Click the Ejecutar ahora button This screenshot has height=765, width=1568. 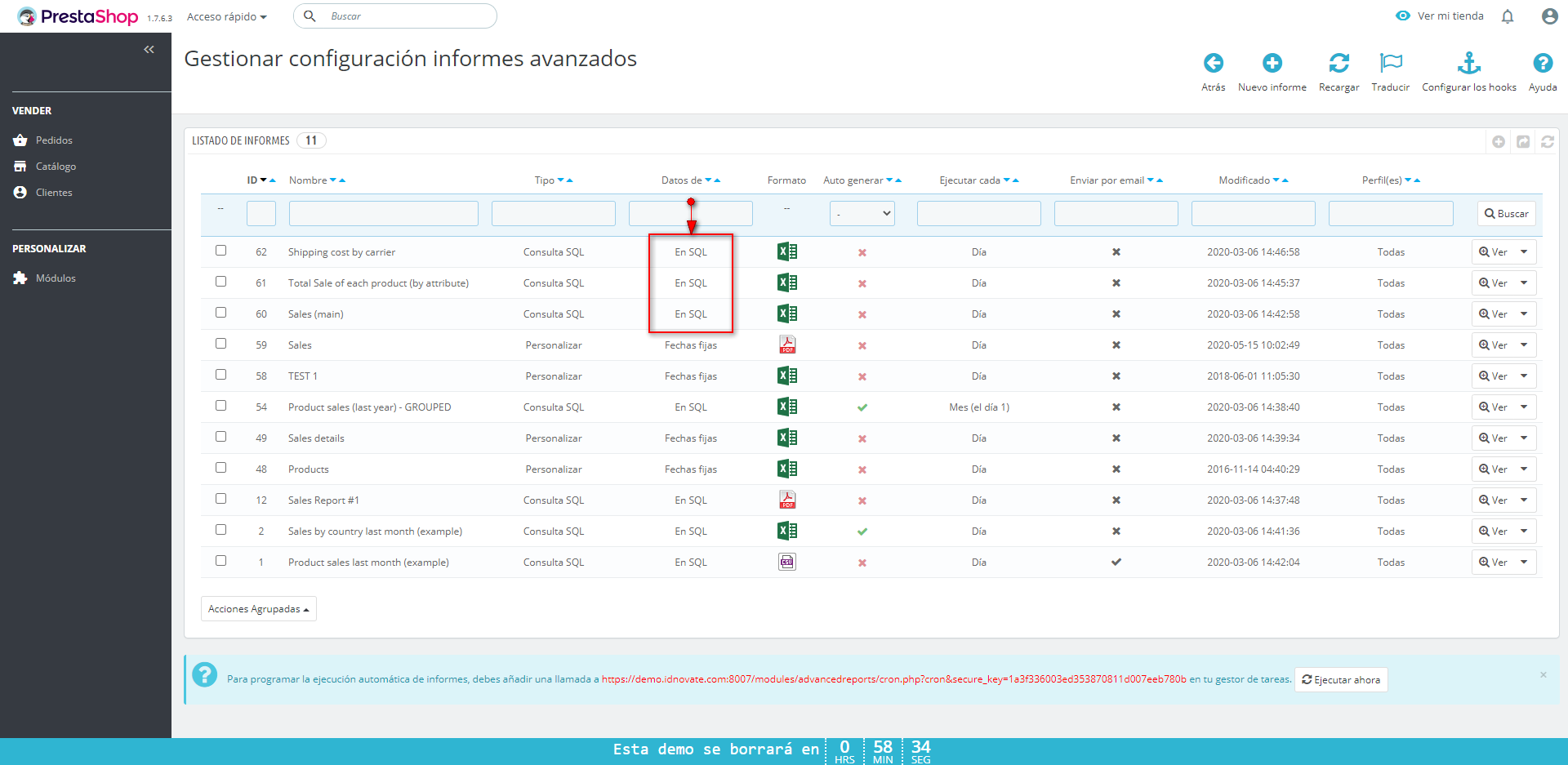point(1341,680)
